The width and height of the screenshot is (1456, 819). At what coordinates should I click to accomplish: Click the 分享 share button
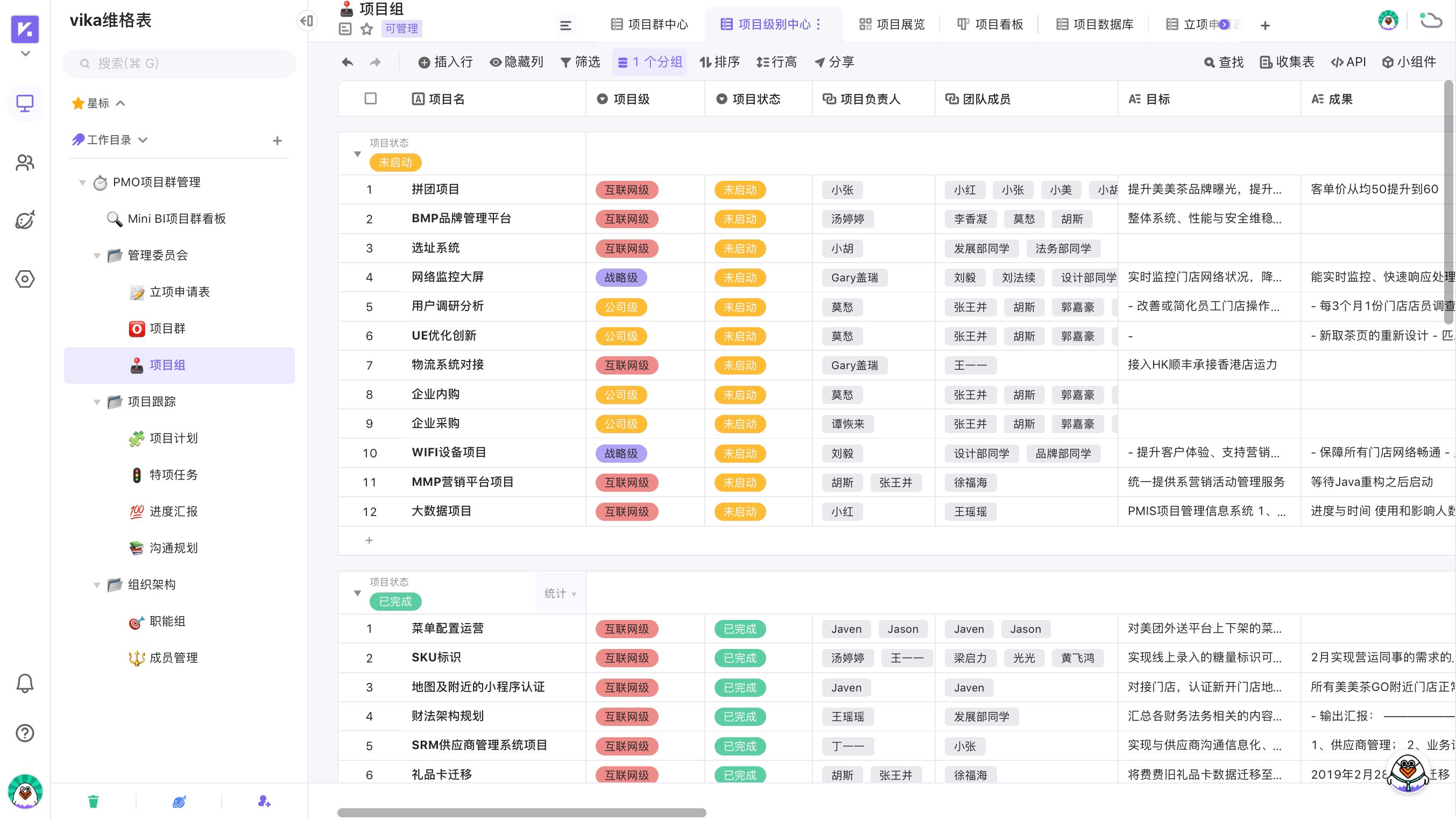[834, 61]
